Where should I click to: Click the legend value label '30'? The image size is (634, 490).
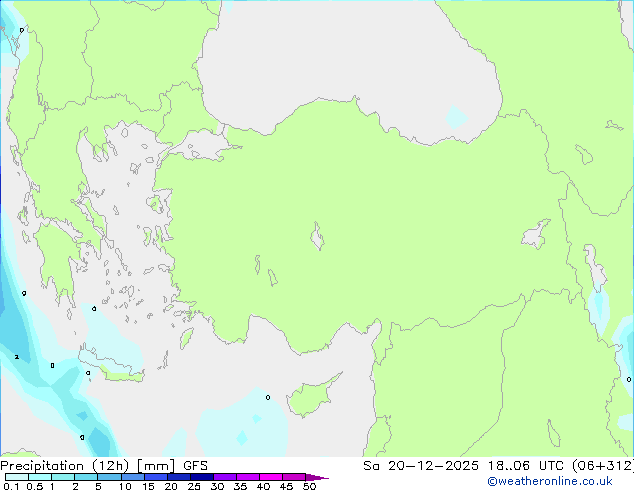[217, 486]
